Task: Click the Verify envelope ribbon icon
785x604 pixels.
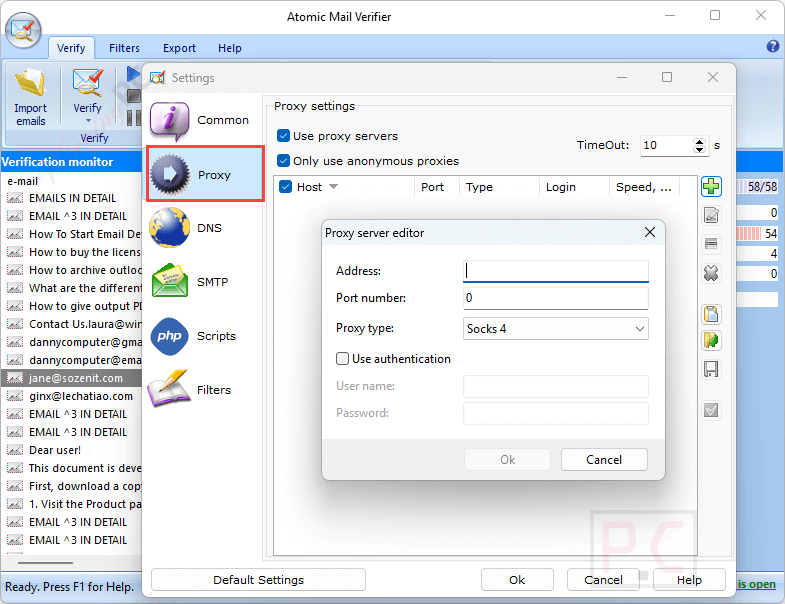Action: pos(87,83)
